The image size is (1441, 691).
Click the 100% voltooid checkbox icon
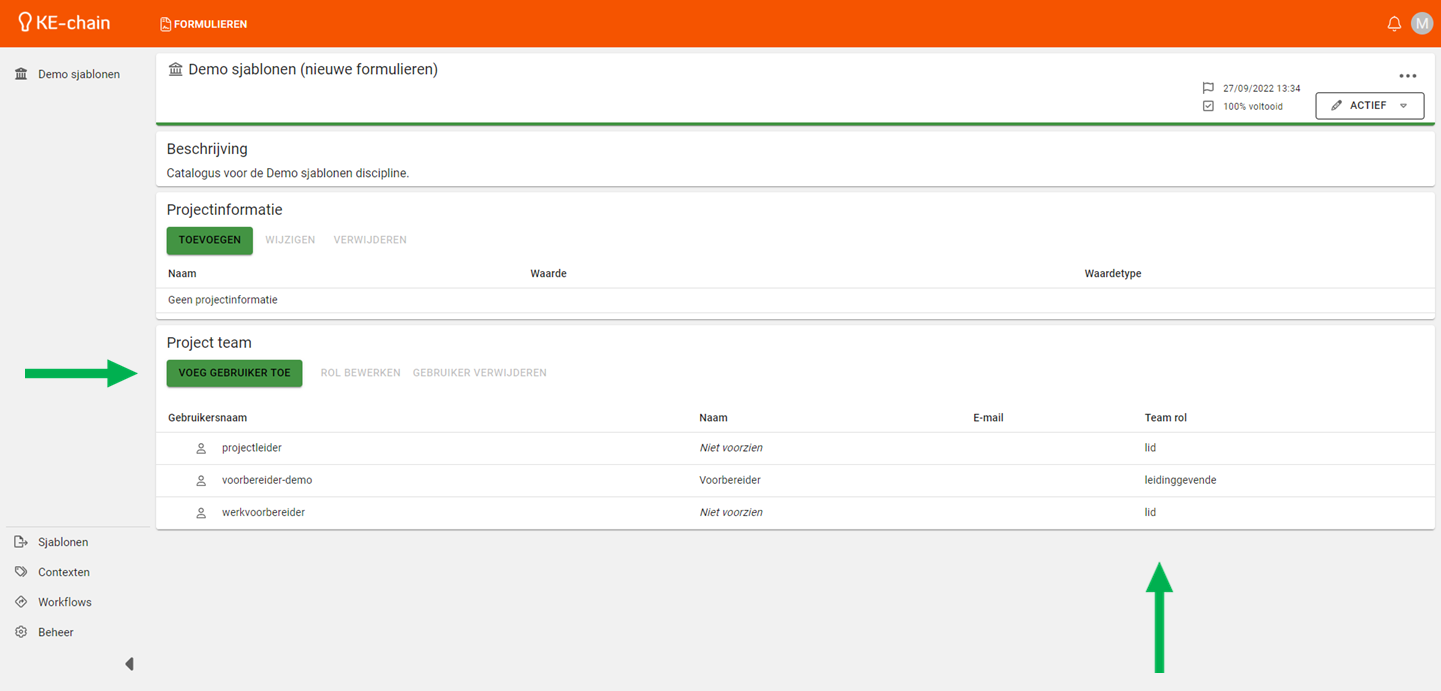[x=1208, y=106]
